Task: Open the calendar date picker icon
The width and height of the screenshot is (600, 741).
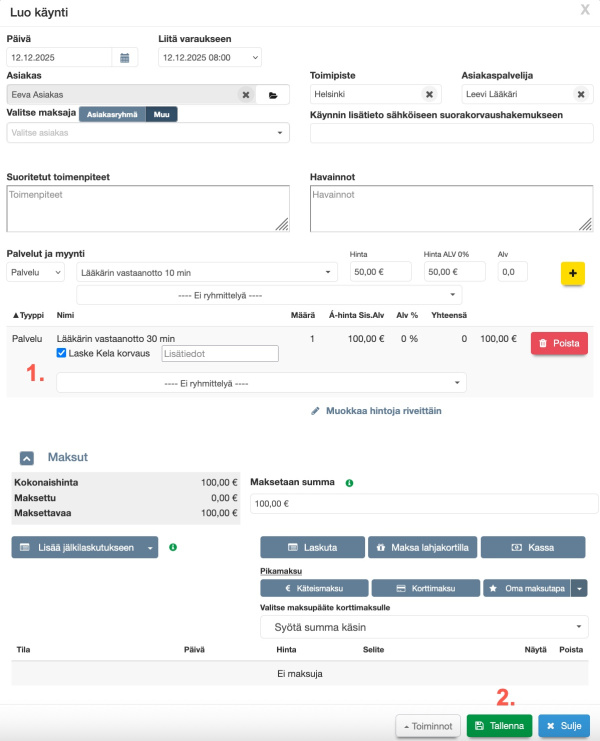Action: coord(125,58)
